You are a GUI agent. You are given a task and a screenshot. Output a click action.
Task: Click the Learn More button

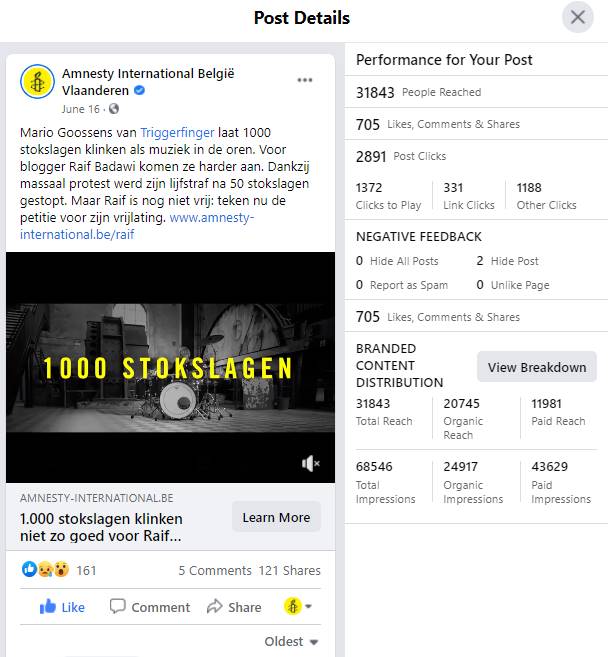click(x=276, y=517)
